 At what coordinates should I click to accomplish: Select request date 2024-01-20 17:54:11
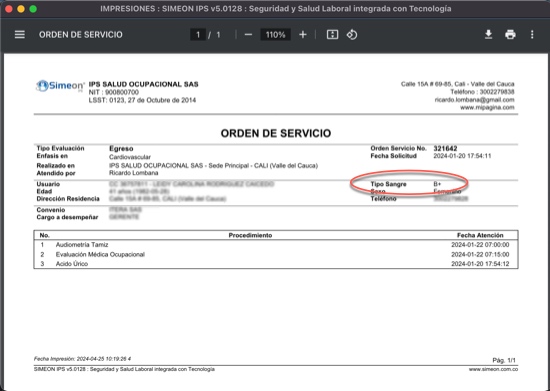(462, 156)
